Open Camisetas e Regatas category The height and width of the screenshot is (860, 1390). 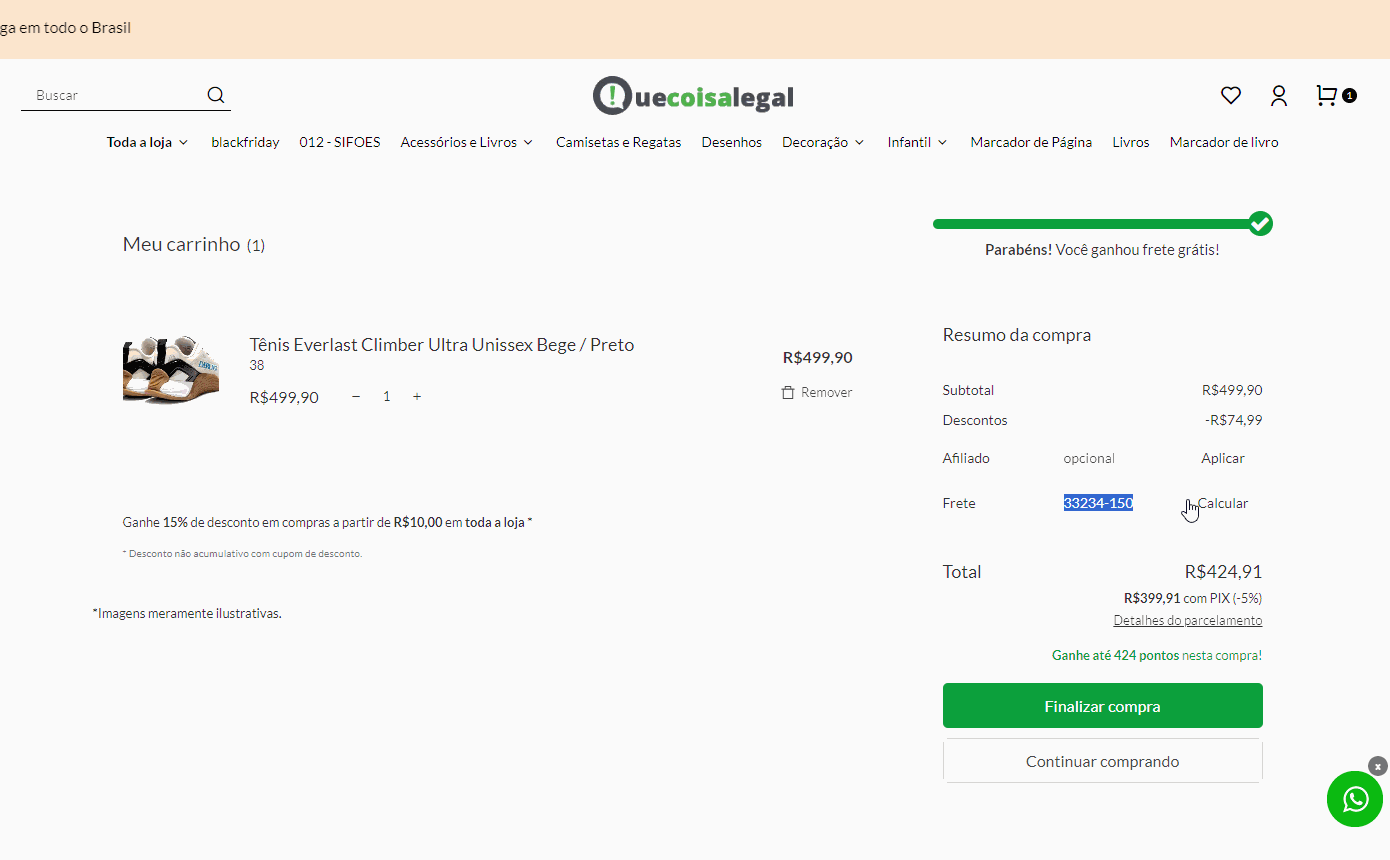(618, 143)
